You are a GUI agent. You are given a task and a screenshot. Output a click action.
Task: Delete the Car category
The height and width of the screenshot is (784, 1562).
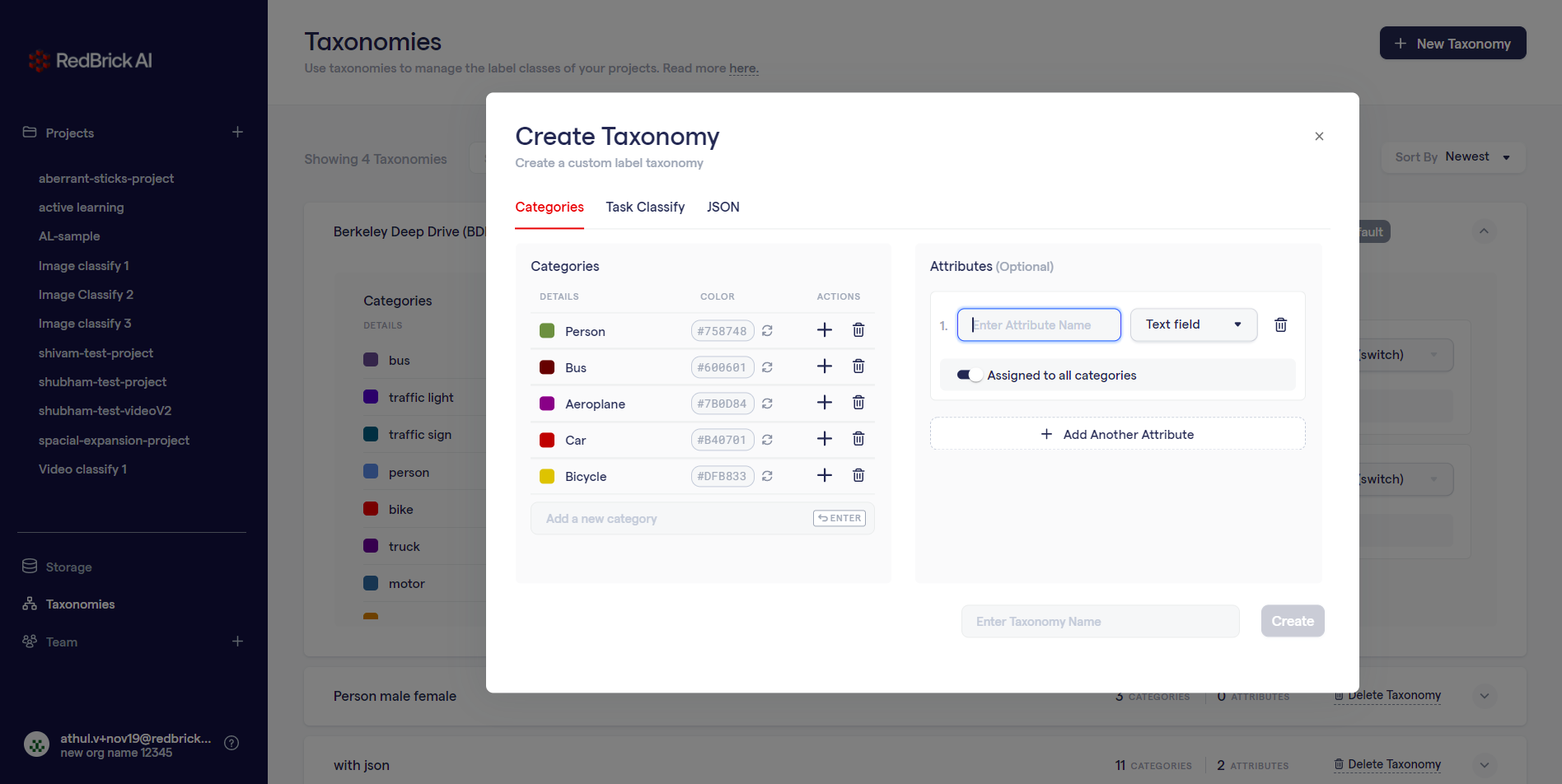[858, 439]
